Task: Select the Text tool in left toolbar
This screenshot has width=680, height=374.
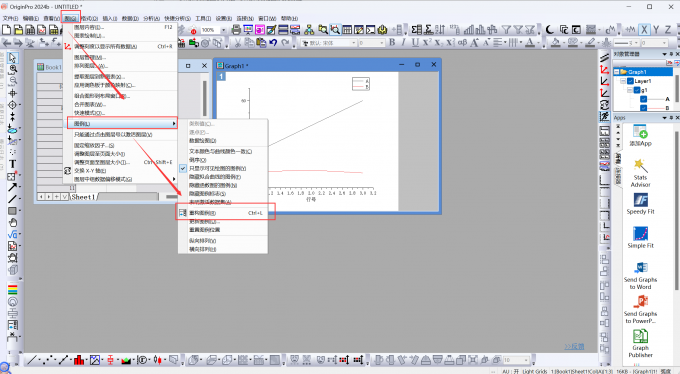Action: pyautogui.click(x=12, y=164)
